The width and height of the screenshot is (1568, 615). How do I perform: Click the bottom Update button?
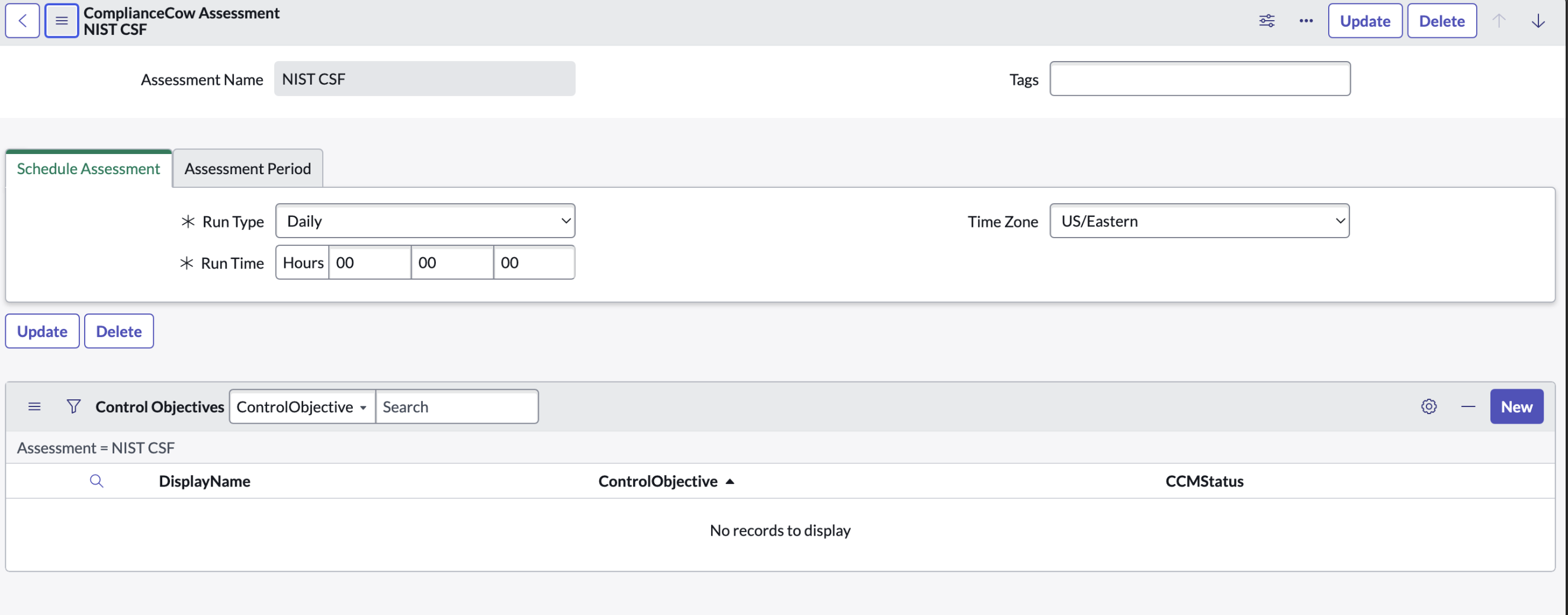click(x=42, y=331)
